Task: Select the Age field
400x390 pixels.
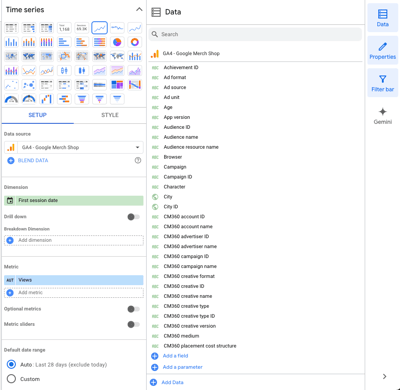Action: pyautogui.click(x=168, y=107)
